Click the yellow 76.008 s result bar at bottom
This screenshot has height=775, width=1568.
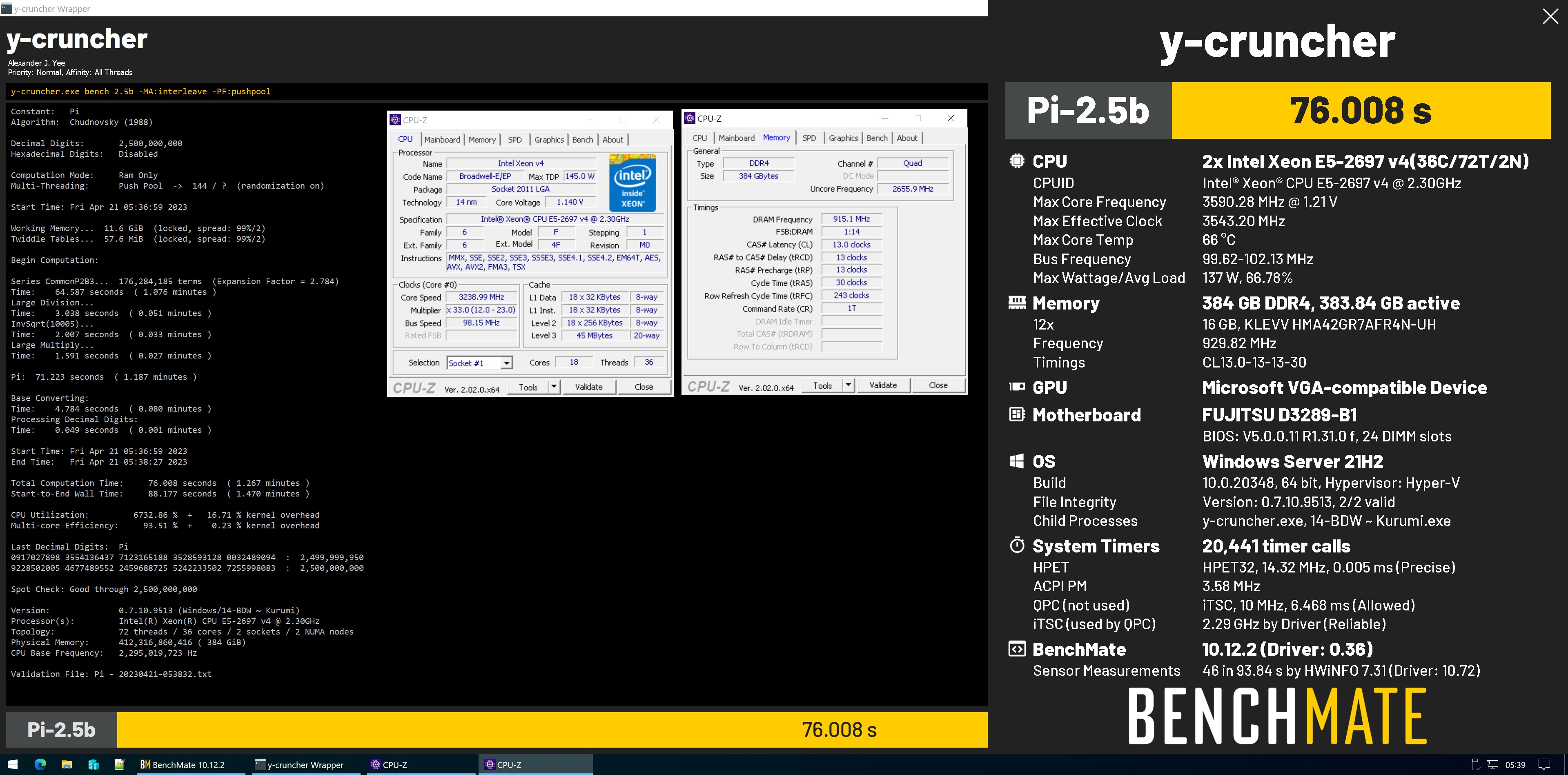(x=552, y=729)
